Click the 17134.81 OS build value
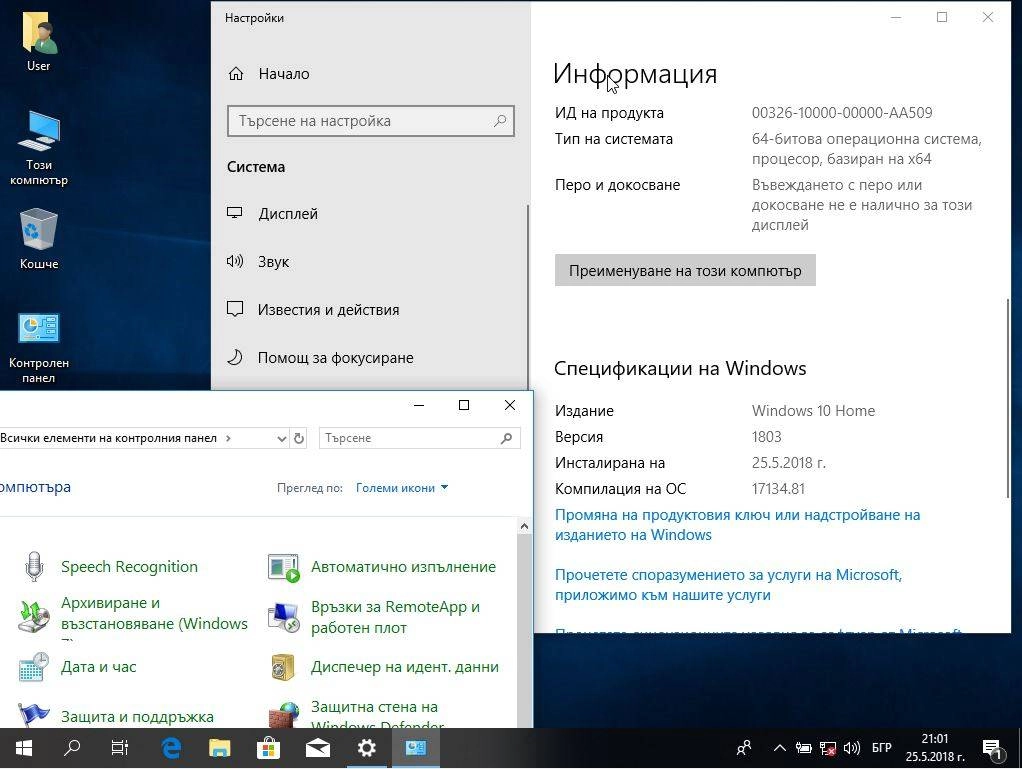Viewport: 1022px width, 769px height. 778,489
